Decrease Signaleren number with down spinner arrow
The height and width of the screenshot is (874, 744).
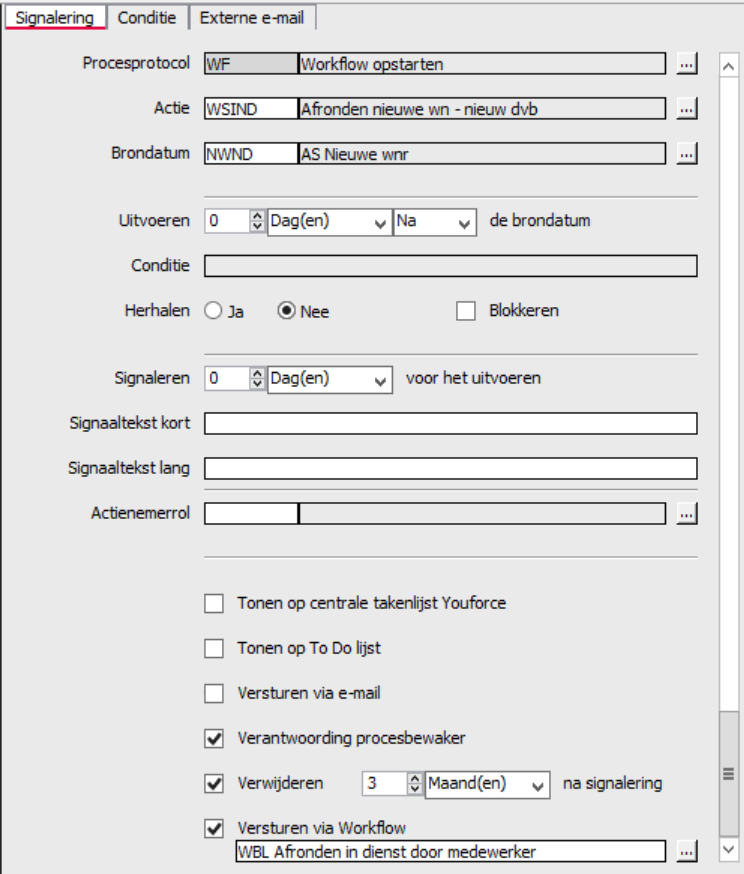click(257, 383)
